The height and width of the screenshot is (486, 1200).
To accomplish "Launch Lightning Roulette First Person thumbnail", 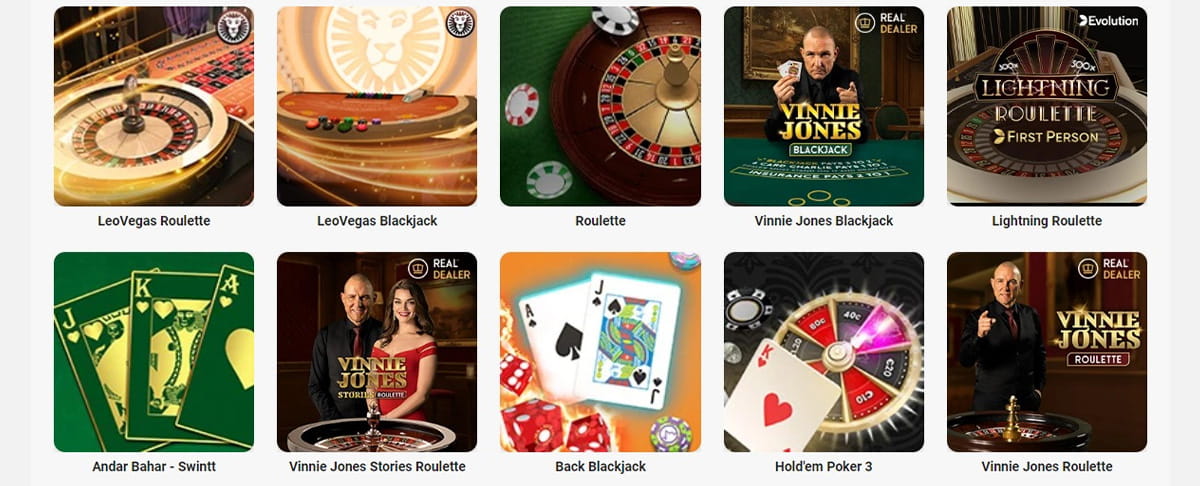I will click(1047, 106).
